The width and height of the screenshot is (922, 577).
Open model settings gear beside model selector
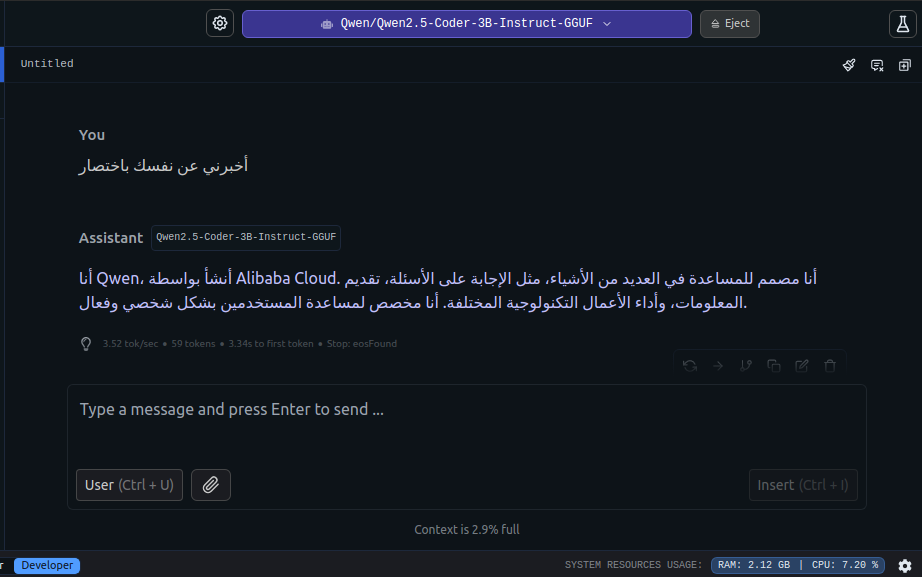[x=220, y=24]
